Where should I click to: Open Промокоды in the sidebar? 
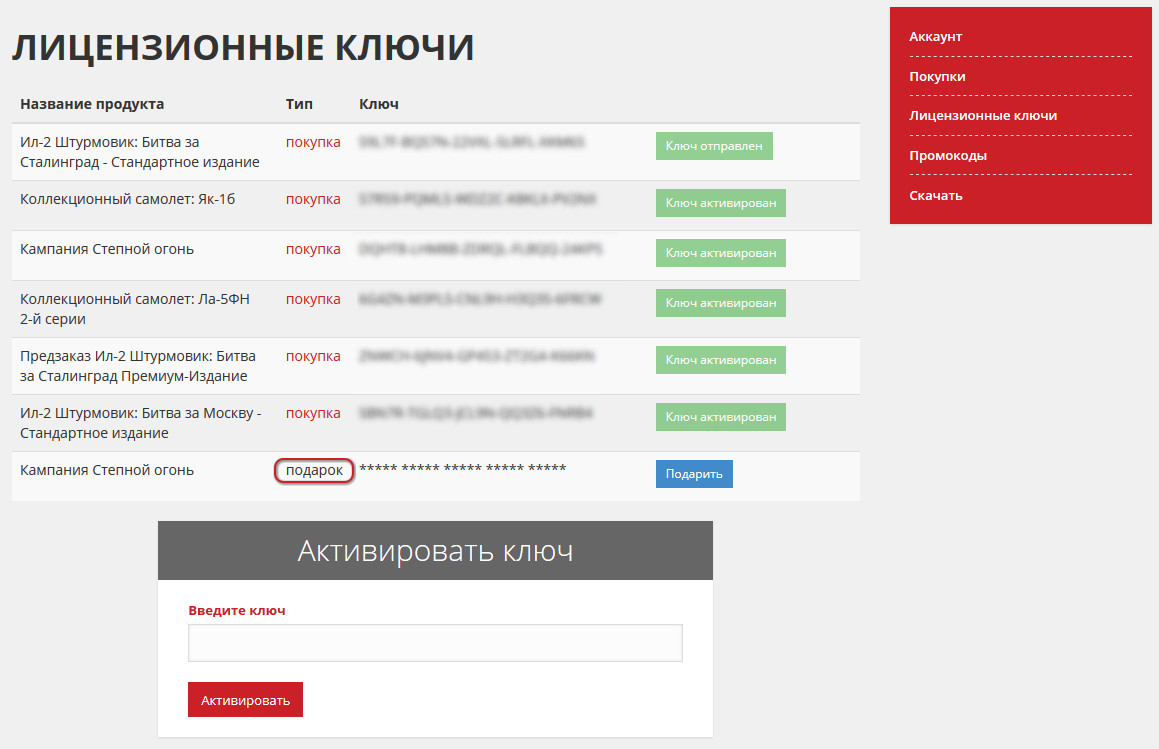(x=948, y=155)
